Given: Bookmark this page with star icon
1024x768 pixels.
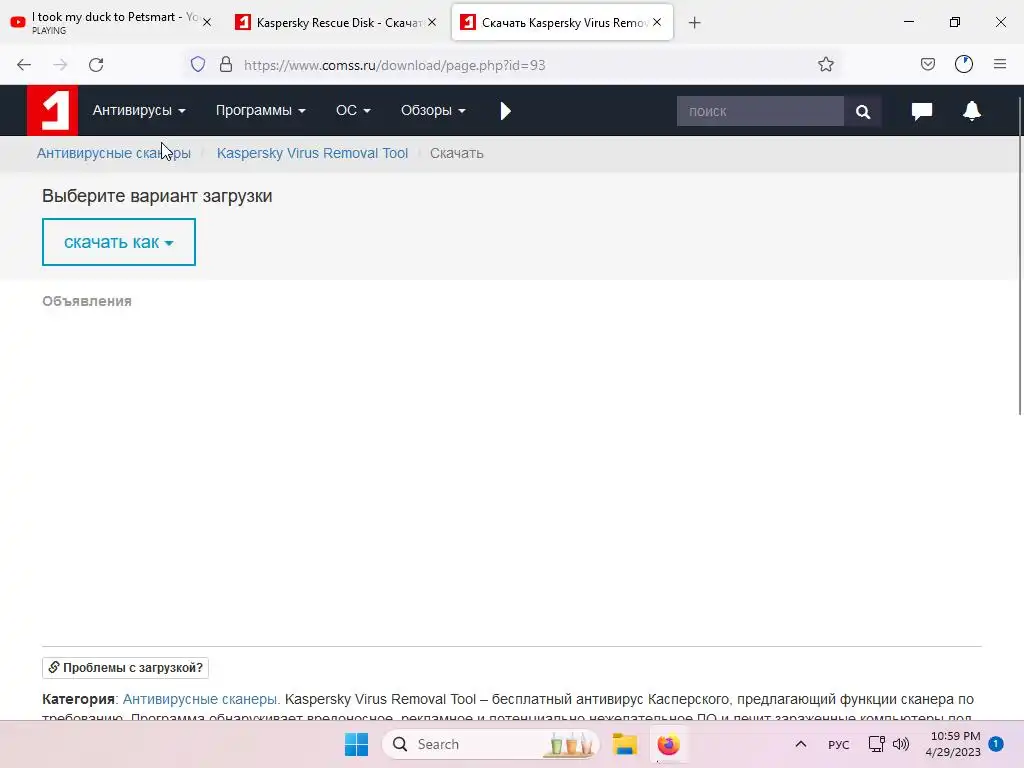Looking at the screenshot, I should tap(826, 65).
